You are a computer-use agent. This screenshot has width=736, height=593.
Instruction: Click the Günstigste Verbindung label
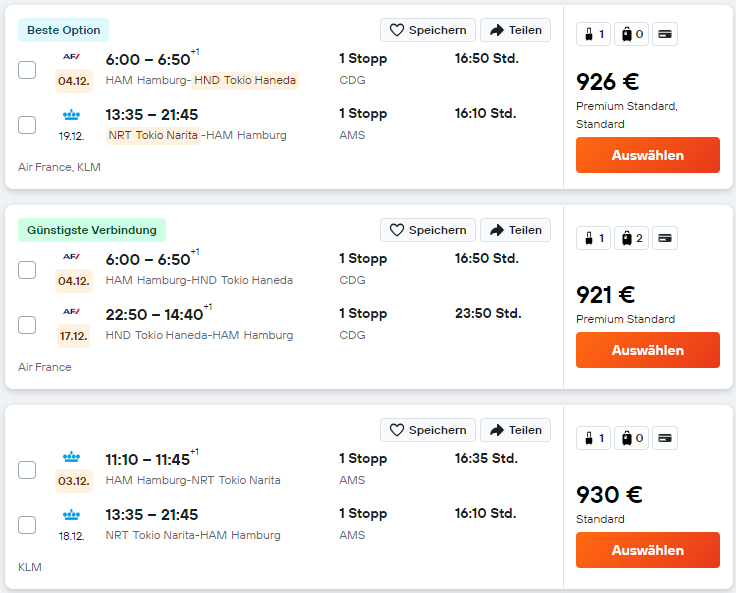click(x=92, y=230)
